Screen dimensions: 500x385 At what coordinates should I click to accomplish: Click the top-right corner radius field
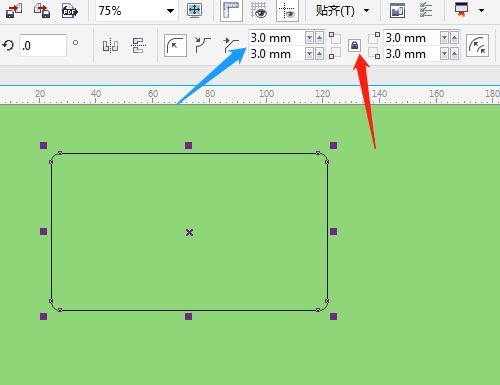[x=412, y=38]
